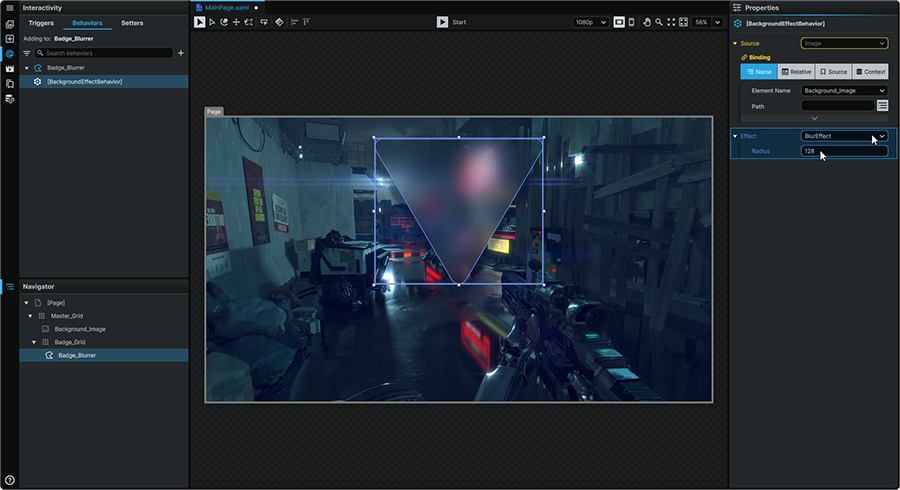900x490 pixels.
Task: Click the behaviors filter icon
Action: click(x=26, y=53)
